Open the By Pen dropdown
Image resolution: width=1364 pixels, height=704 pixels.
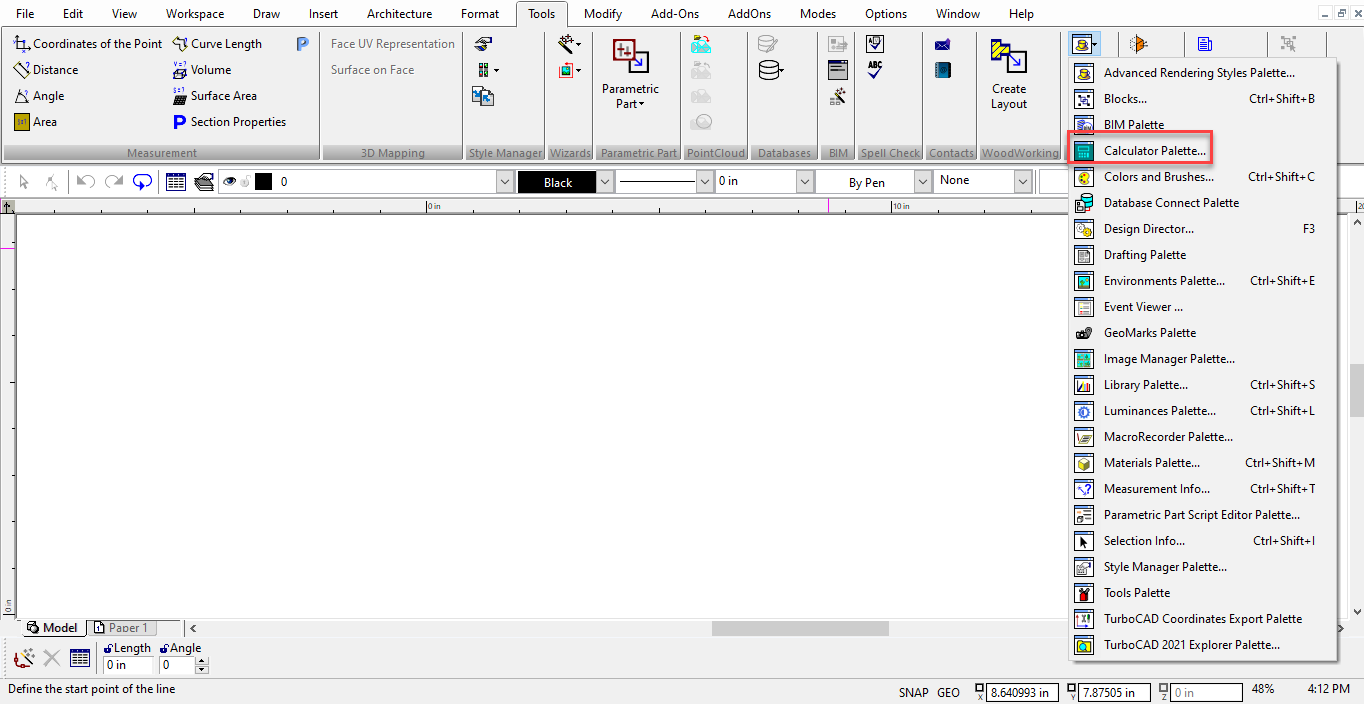click(921, 182)
